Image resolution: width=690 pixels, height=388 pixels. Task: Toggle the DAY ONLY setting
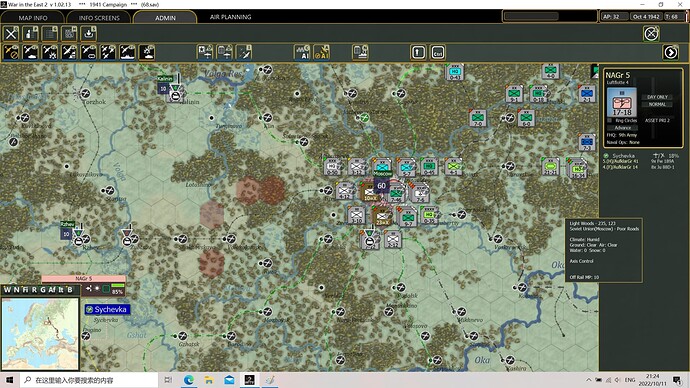(x=657, y=97)
